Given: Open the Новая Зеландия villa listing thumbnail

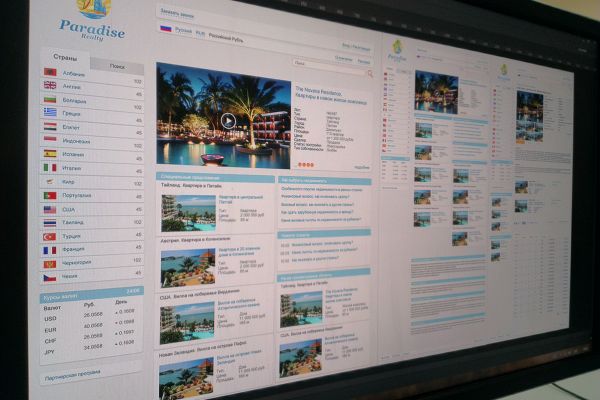Looking at the screenshot, I should [186, 378].
